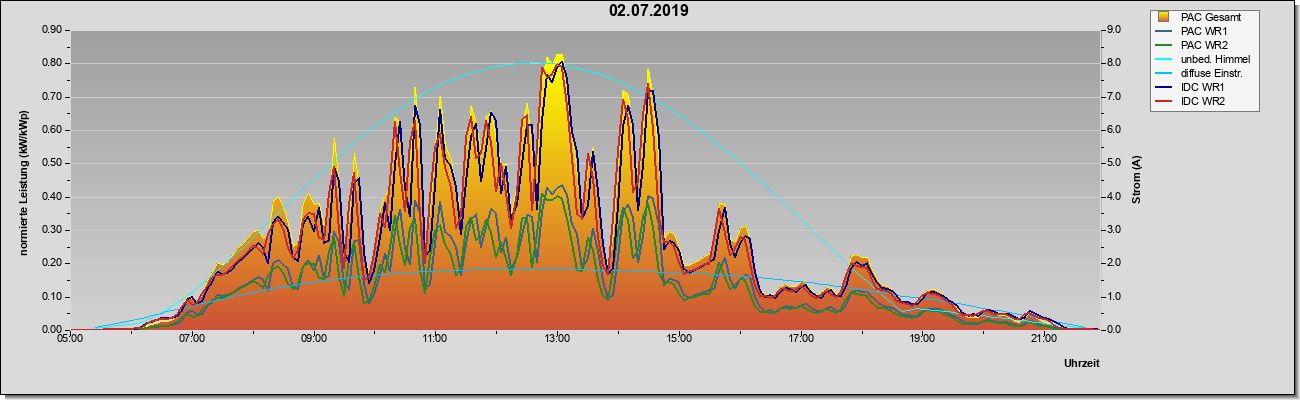Screen dimensions: 1300x400
Task: Click the 9.0 right axis value
Action: [x=1114, y=30]
